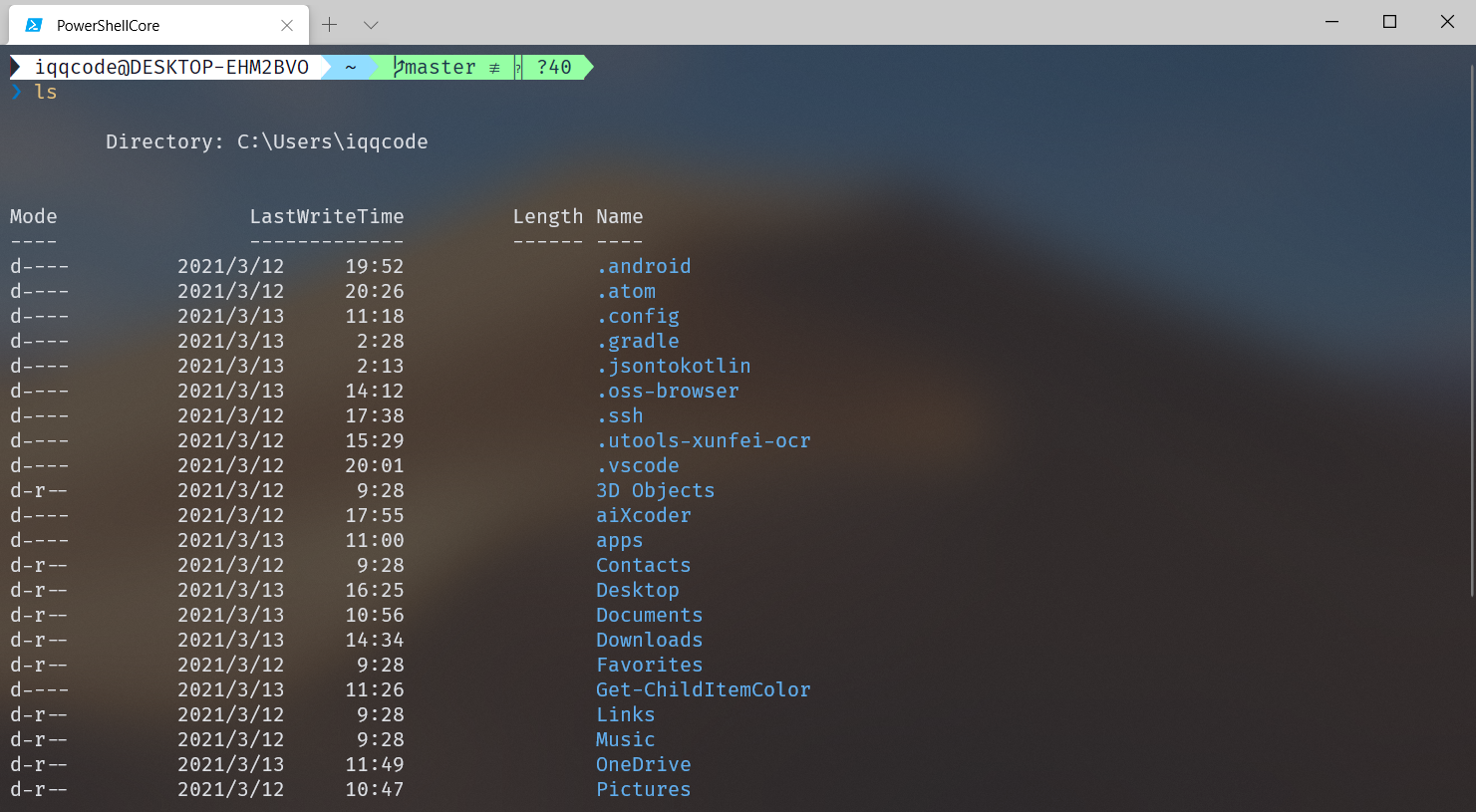Click the Pictures directory name
This screenshot has height=812, width=1476.
tap(644, 789)
